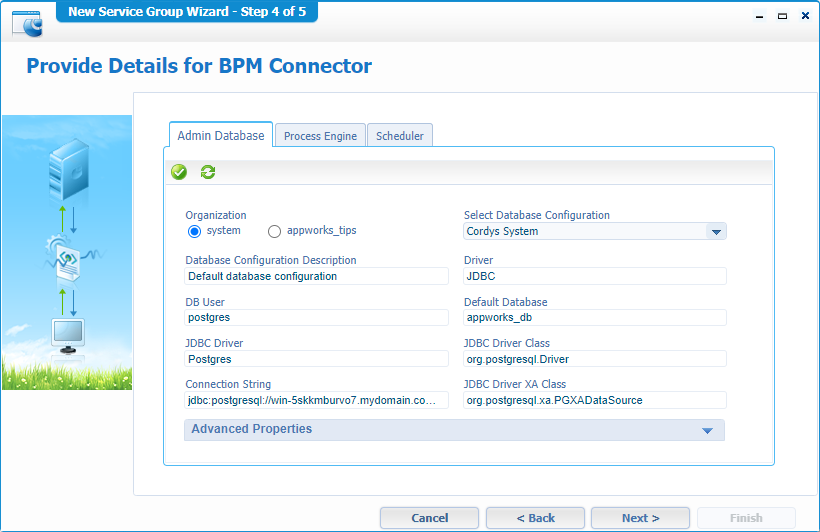Screen dimensions: 820x532
Task: Minimize the wizard window
Action: pyautogui.click(x=759, y=16)
